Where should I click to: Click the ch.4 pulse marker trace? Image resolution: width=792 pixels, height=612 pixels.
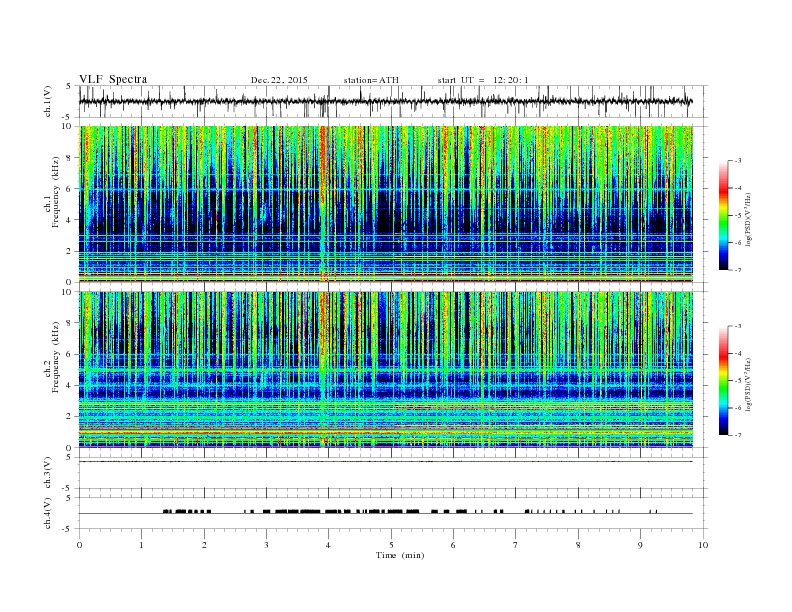[x=385, y=512]
